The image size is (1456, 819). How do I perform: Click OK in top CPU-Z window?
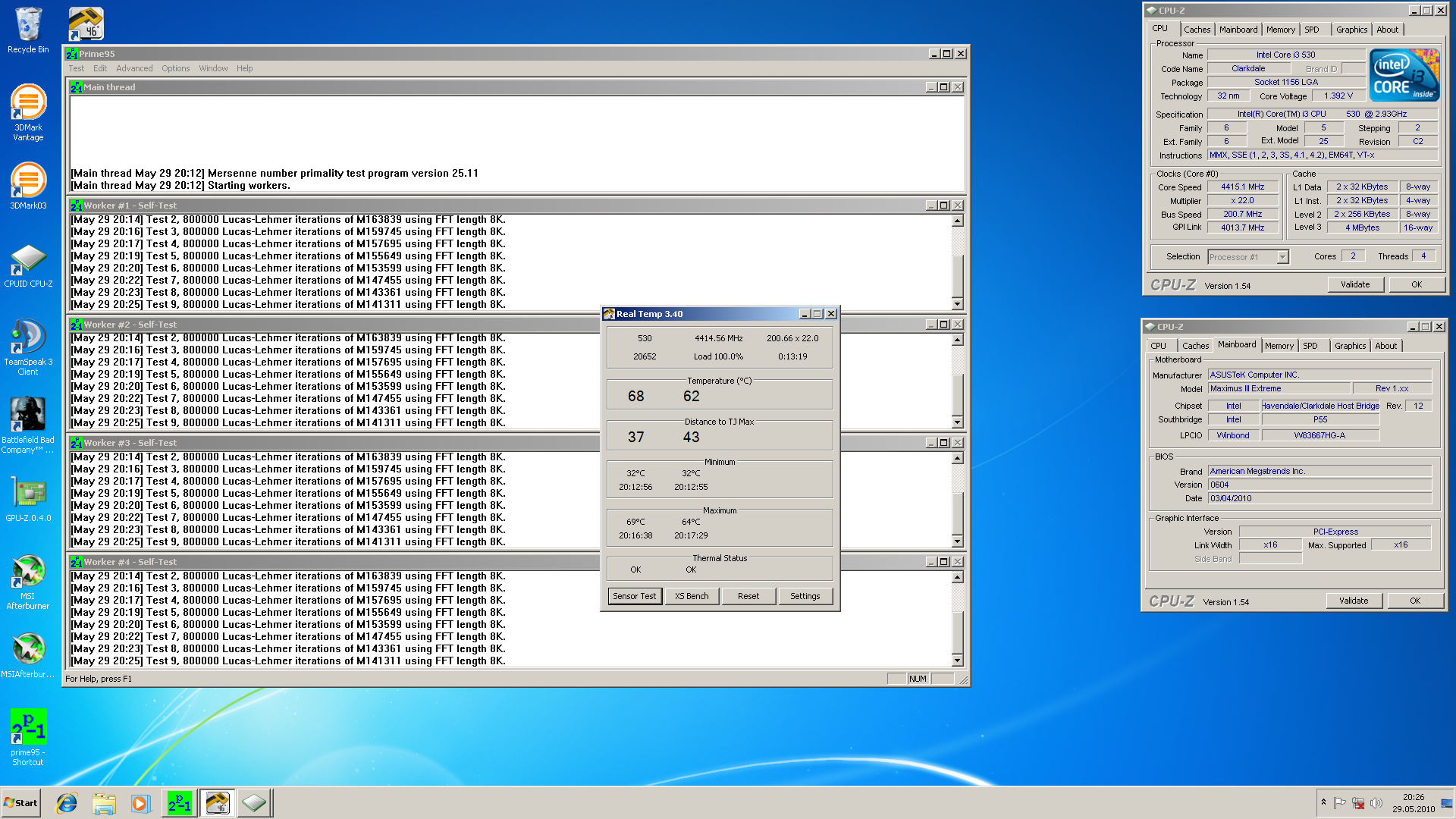(x=1417, y=284)
